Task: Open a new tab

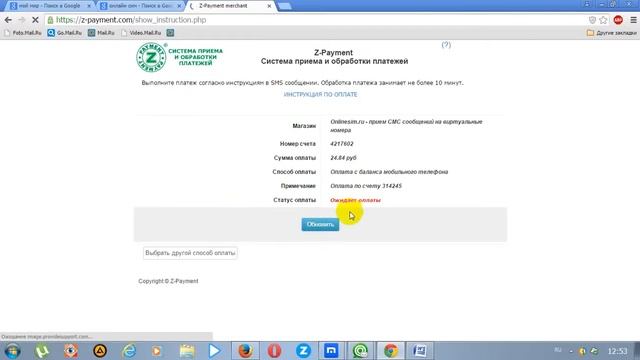Action: [x=284, y=6]
